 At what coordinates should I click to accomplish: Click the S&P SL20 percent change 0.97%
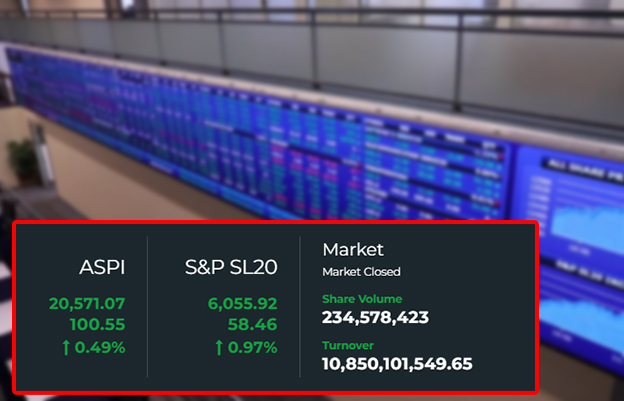(253, 348)
